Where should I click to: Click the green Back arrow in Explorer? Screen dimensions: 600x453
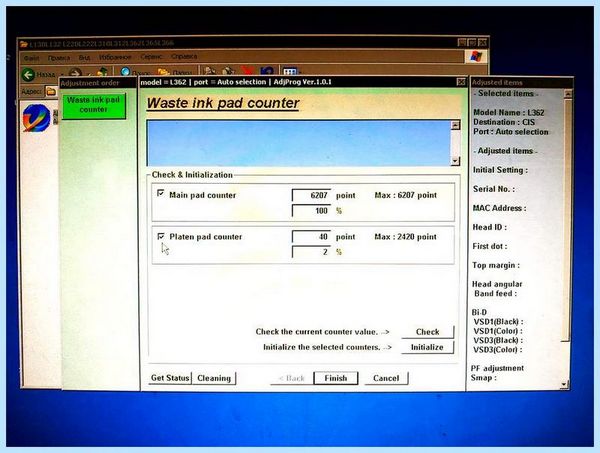pyautogui.click(x=28, y=75)
